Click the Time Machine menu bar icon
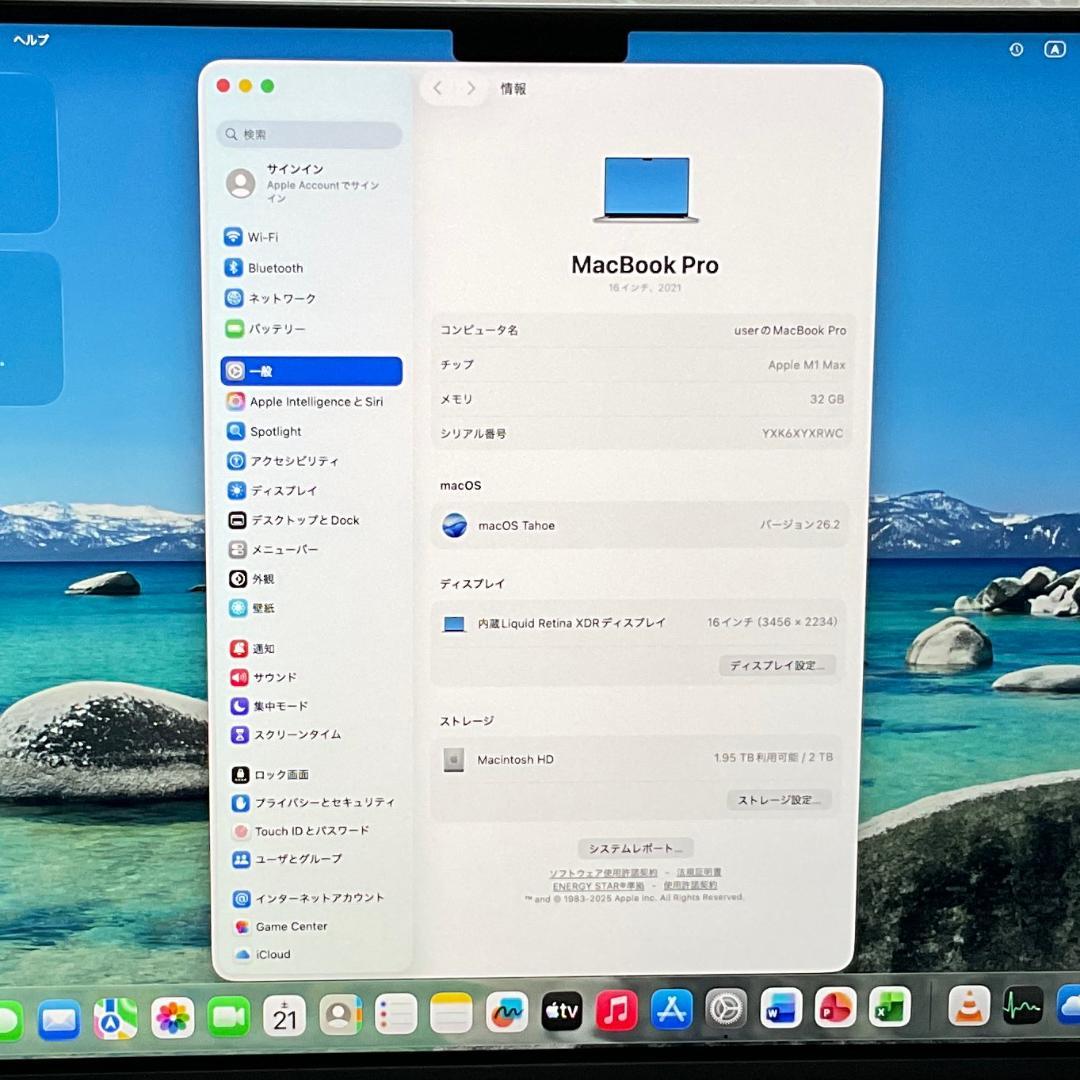The width and height of the screenshot is (1080, 1080). click(1016, 50)
